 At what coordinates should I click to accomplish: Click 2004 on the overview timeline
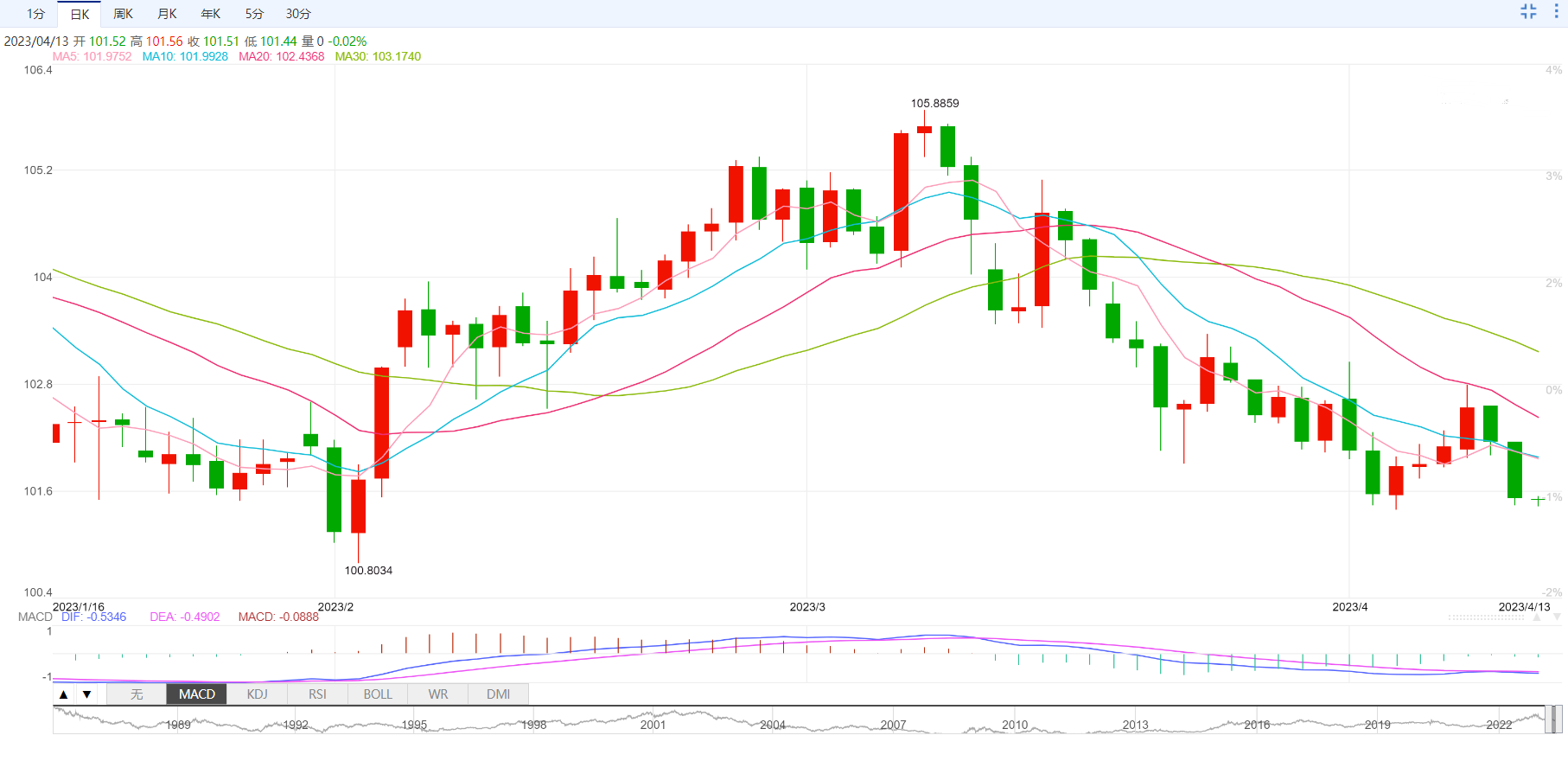[x=773, y=725]
